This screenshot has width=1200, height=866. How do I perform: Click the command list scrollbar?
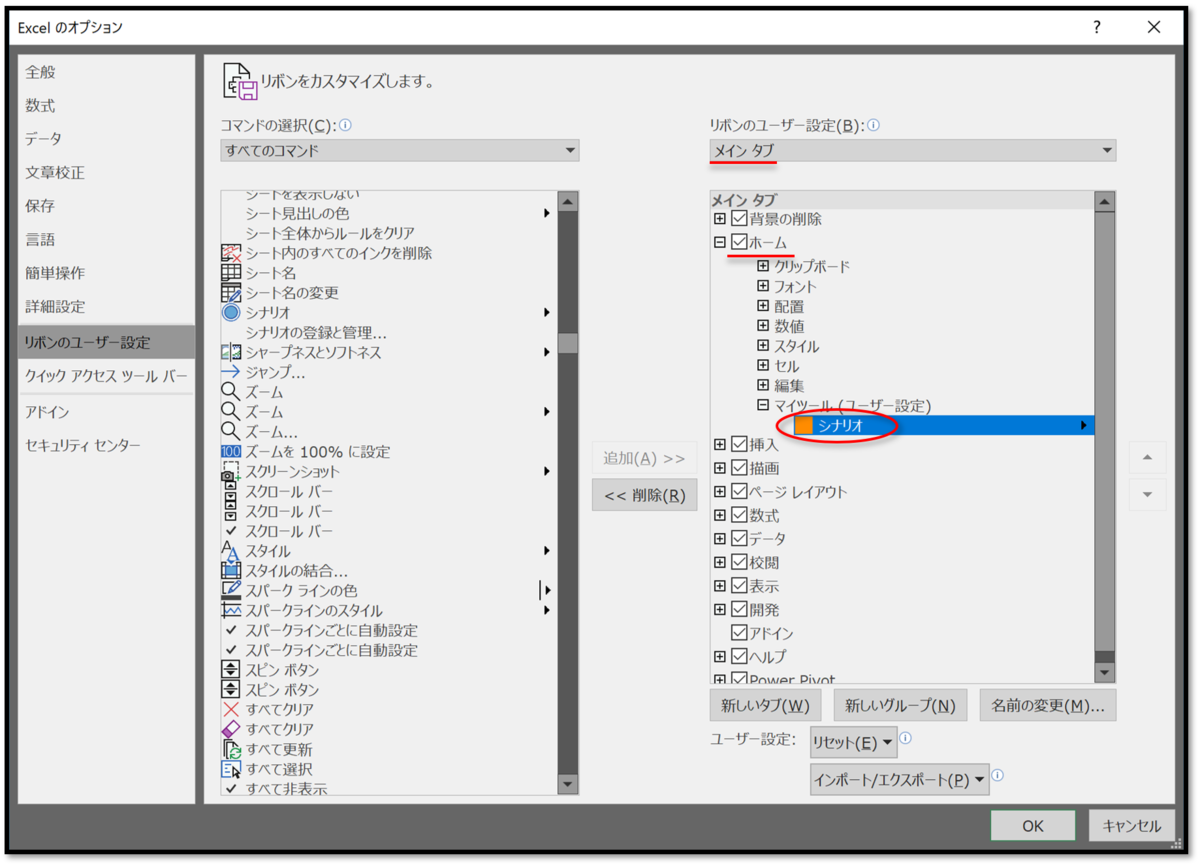coord(568,342)
